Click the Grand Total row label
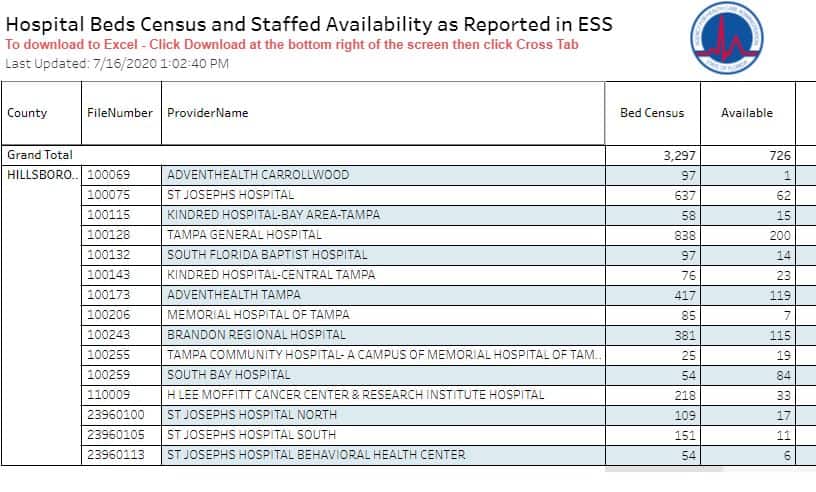 pyautogui.click(x=40, y=155)
